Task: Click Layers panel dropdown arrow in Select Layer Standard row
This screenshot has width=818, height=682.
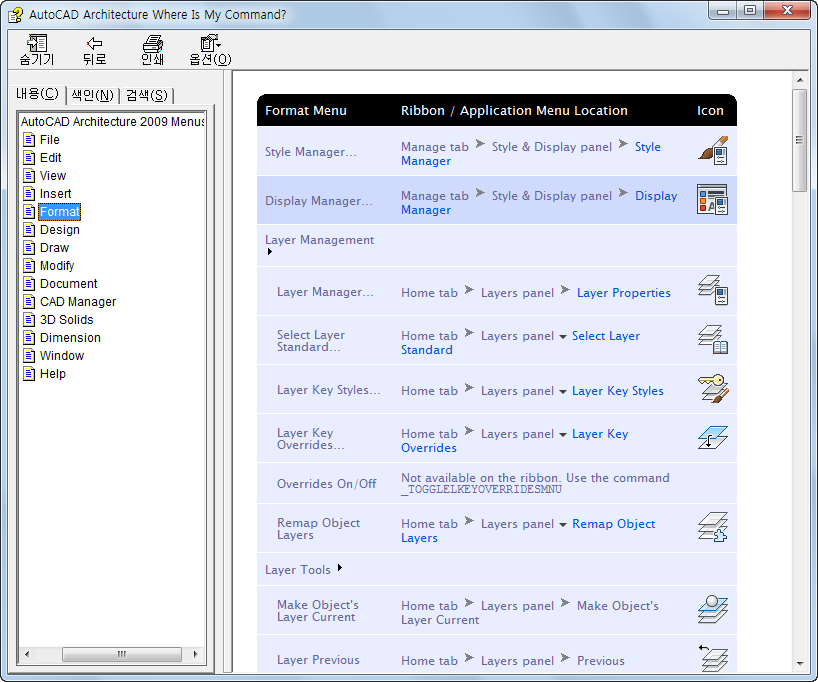Action: tap(563, 337)
